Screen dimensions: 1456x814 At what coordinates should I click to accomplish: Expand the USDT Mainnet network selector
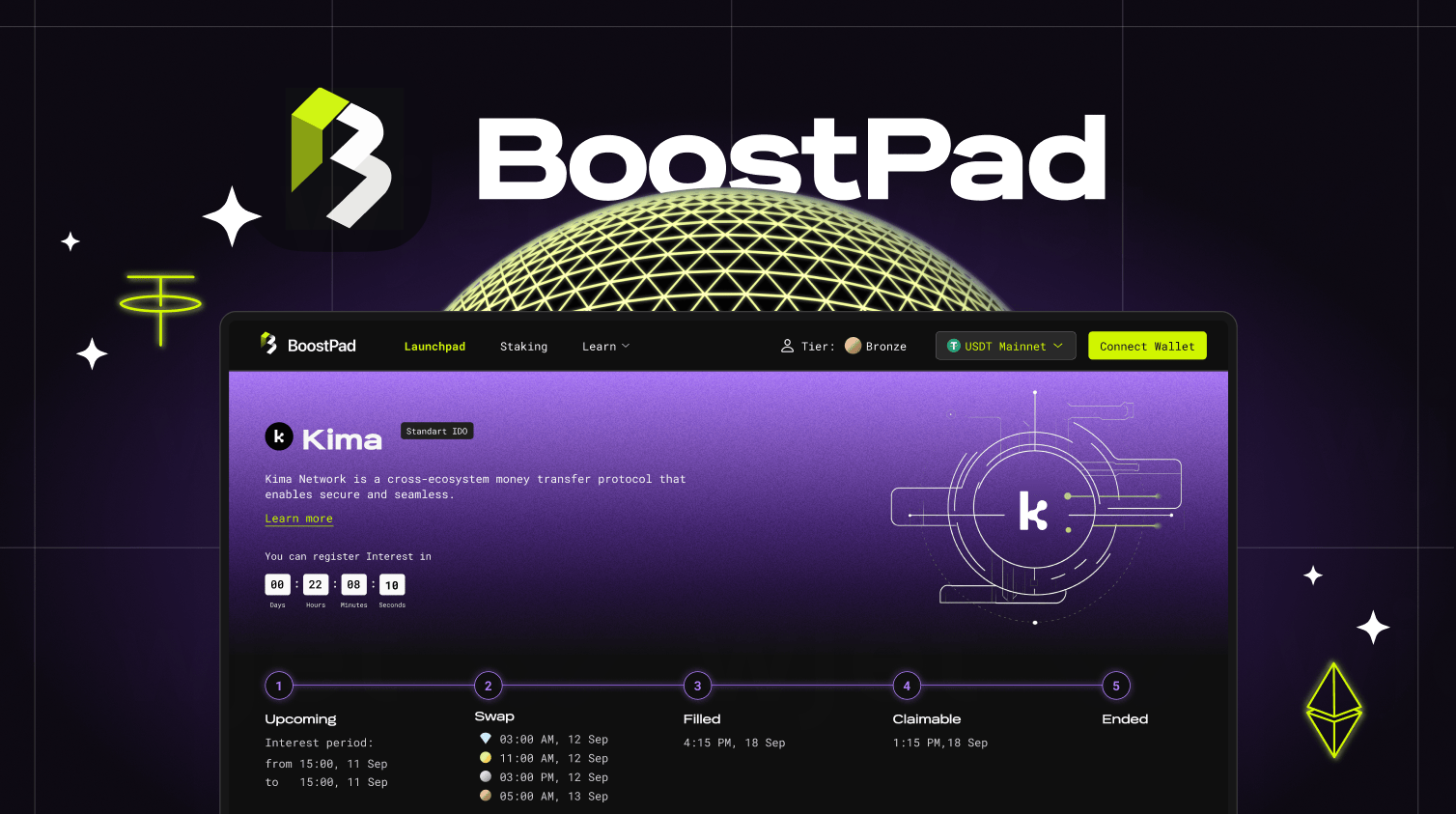click(x=1005, y=346)
